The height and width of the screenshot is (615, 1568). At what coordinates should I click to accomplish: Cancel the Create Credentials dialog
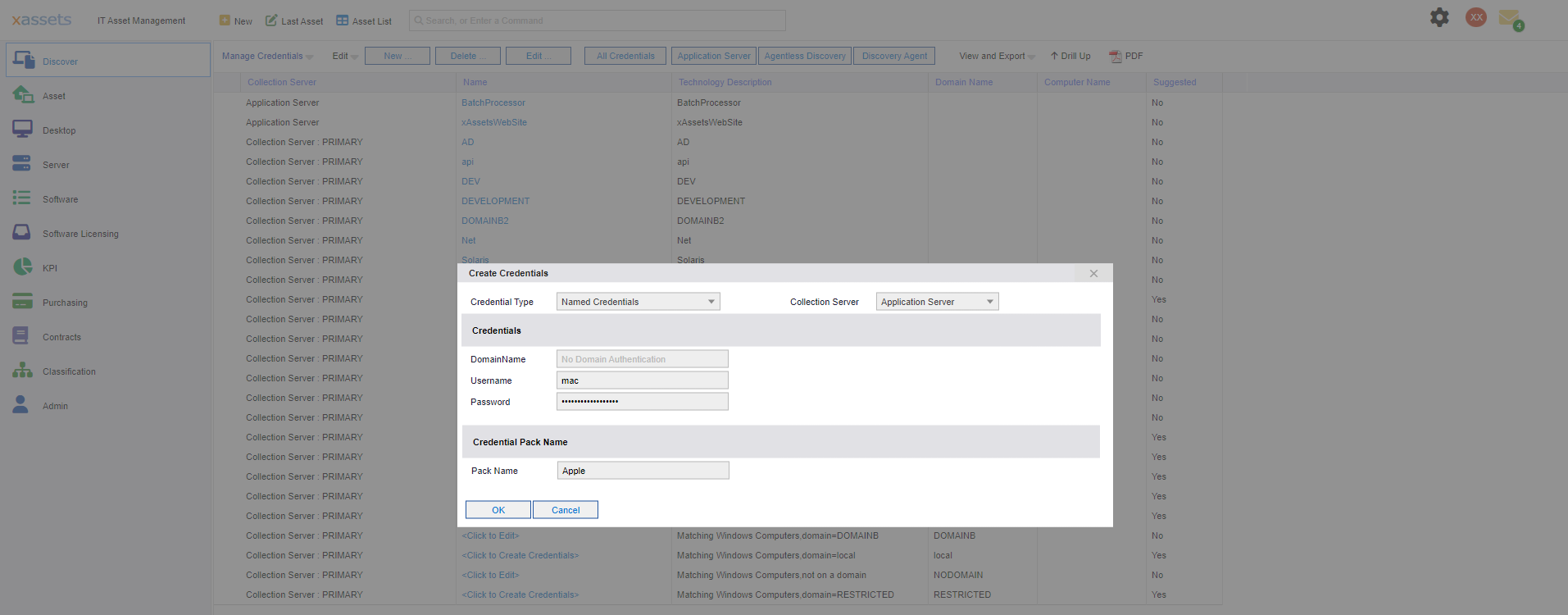coord(566,510)
